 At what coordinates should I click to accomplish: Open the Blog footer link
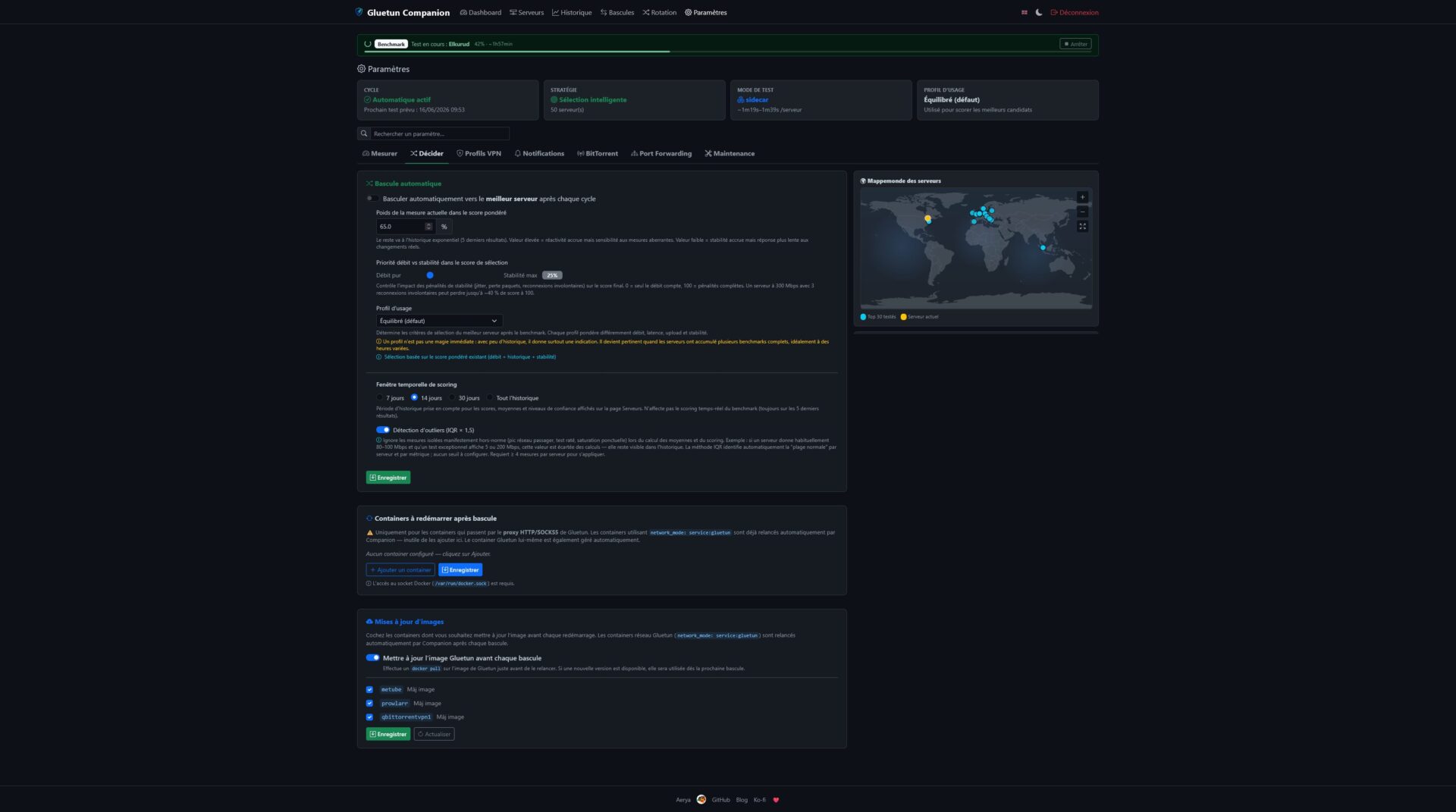[742, 800]
